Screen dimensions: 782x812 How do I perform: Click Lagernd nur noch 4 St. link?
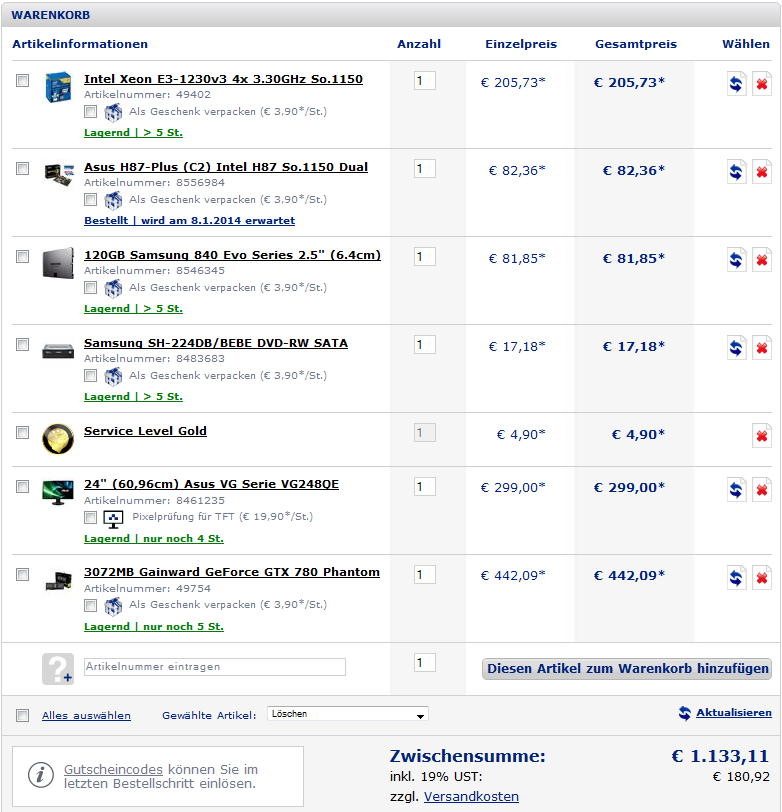(x=154, y=539)
